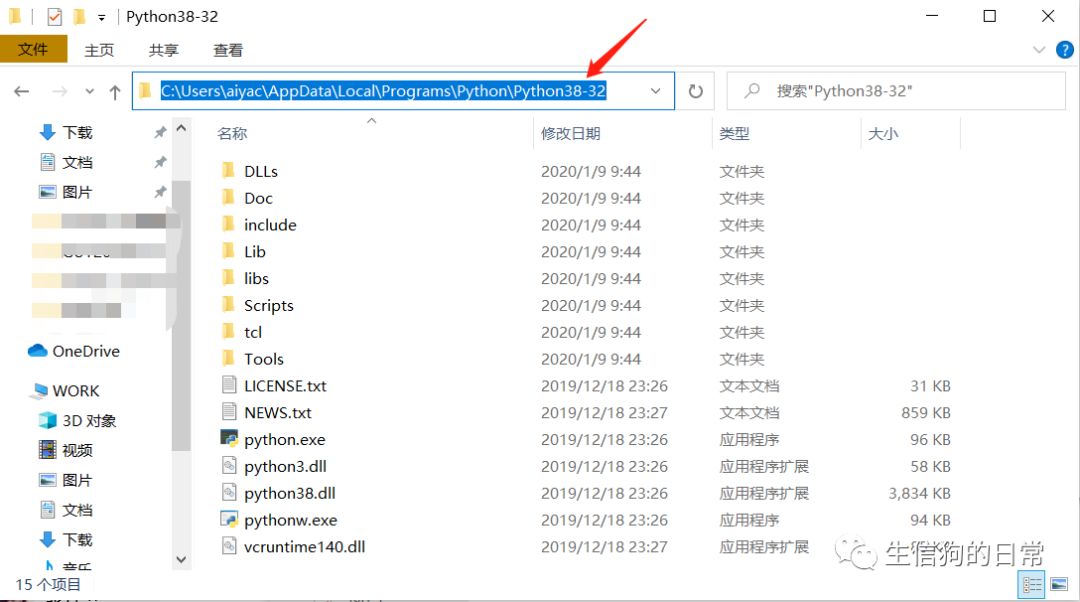The image size is (1080, 602).
Task: Click navigation pane scrollbar thumb
Action: (x=181, y=315)
